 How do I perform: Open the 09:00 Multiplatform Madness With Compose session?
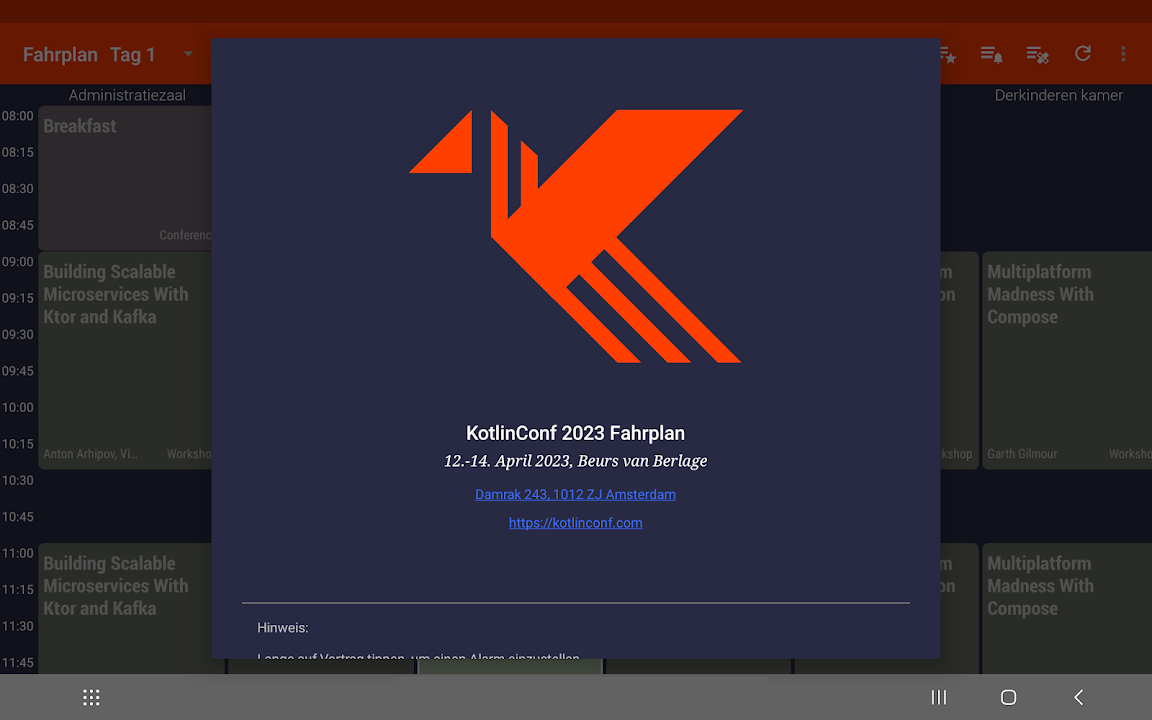(x=1066, y=360)
